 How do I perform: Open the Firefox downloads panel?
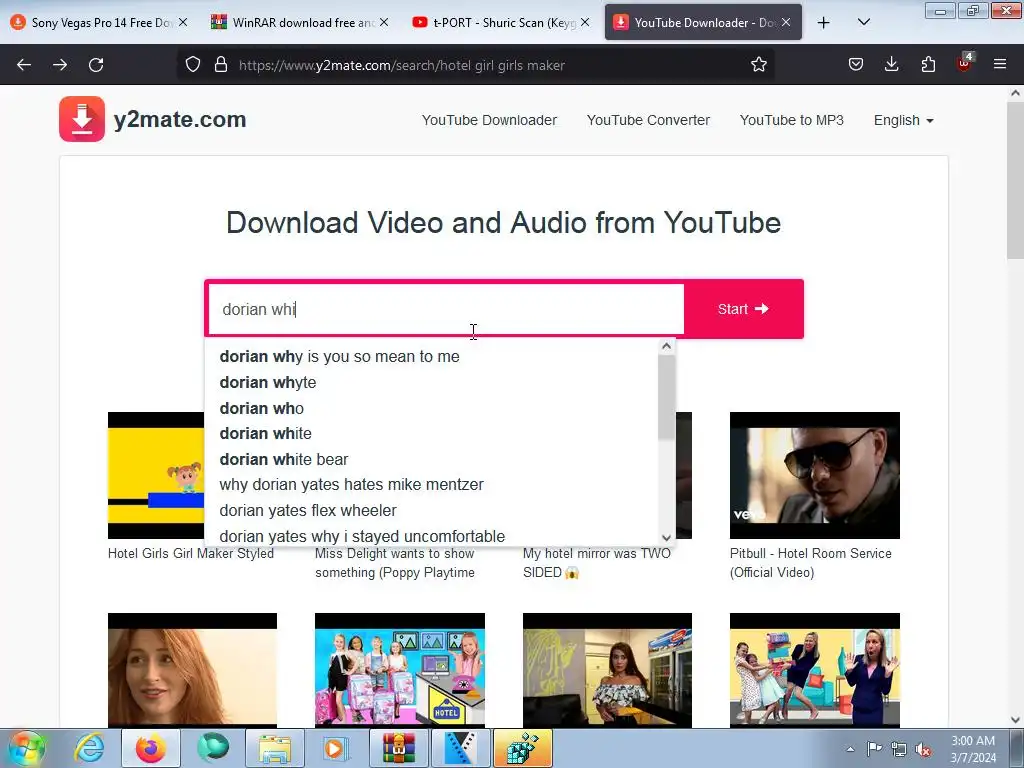click(891, 65)
